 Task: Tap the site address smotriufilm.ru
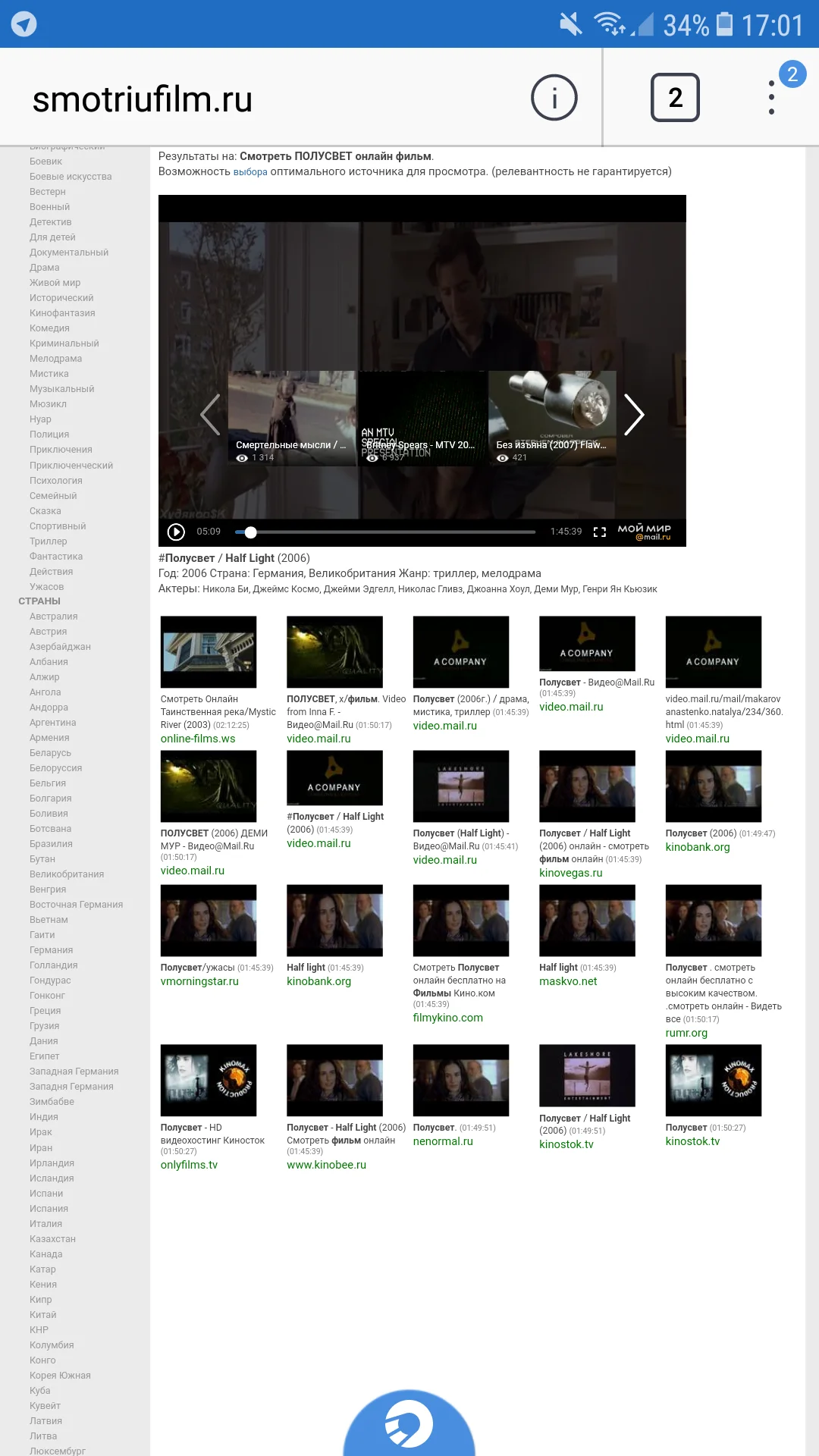[143, 99]
